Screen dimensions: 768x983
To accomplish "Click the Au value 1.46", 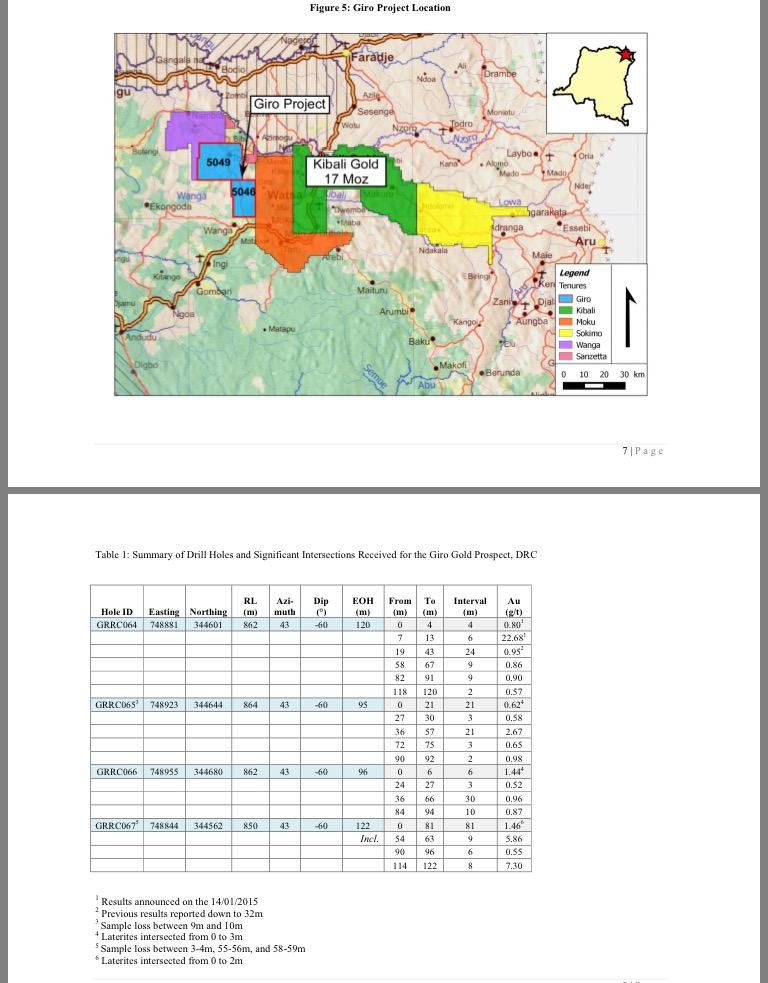I will tap(513, 826).
